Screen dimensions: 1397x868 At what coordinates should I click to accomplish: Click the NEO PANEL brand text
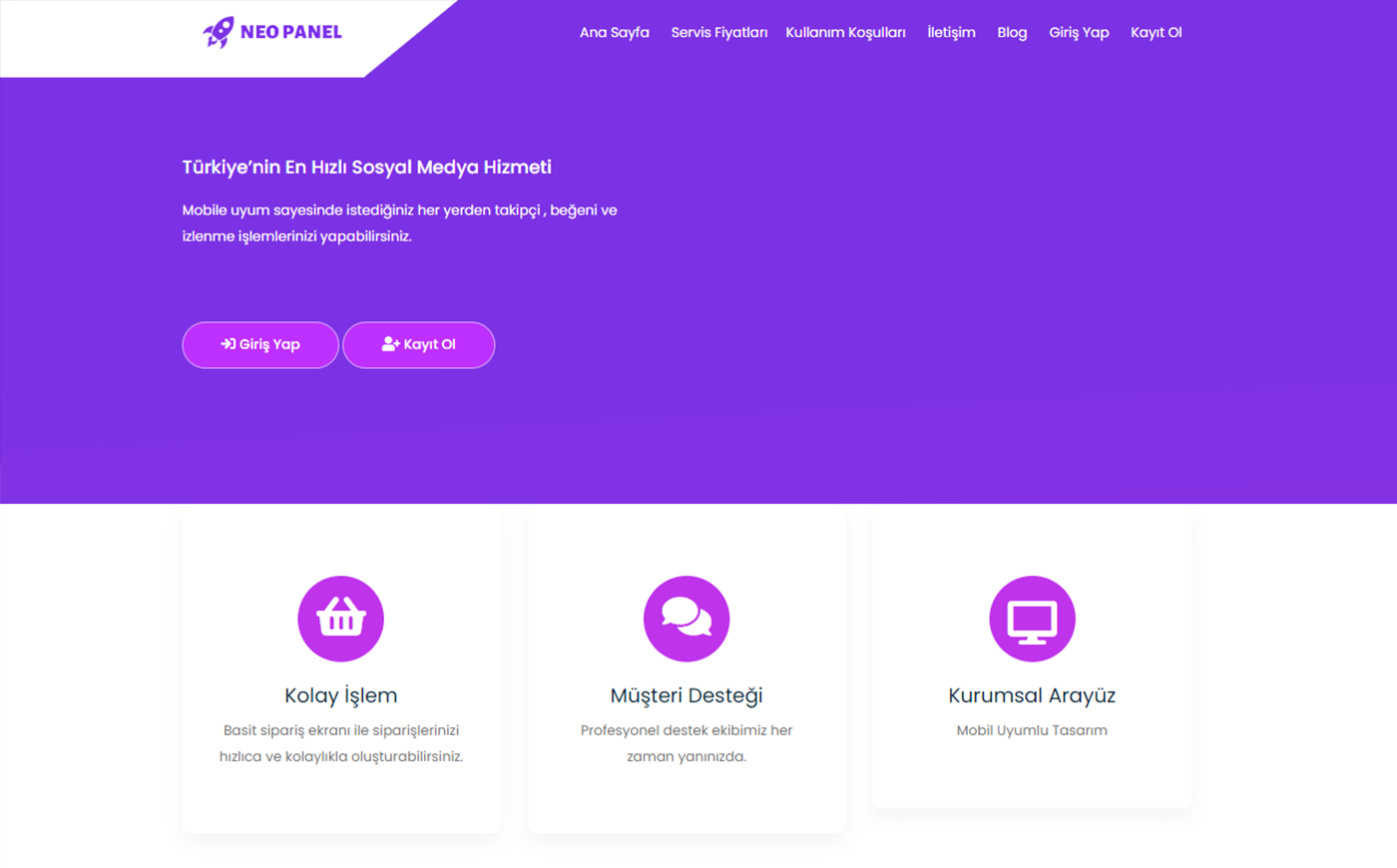click(290, 32)
